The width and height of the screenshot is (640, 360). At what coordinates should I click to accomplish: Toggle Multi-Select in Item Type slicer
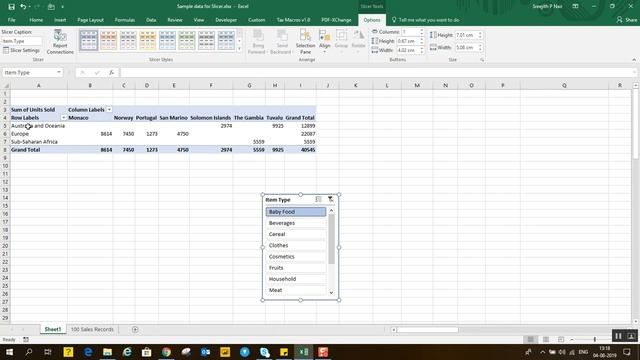pyautogui.click(x=318, y=200)
